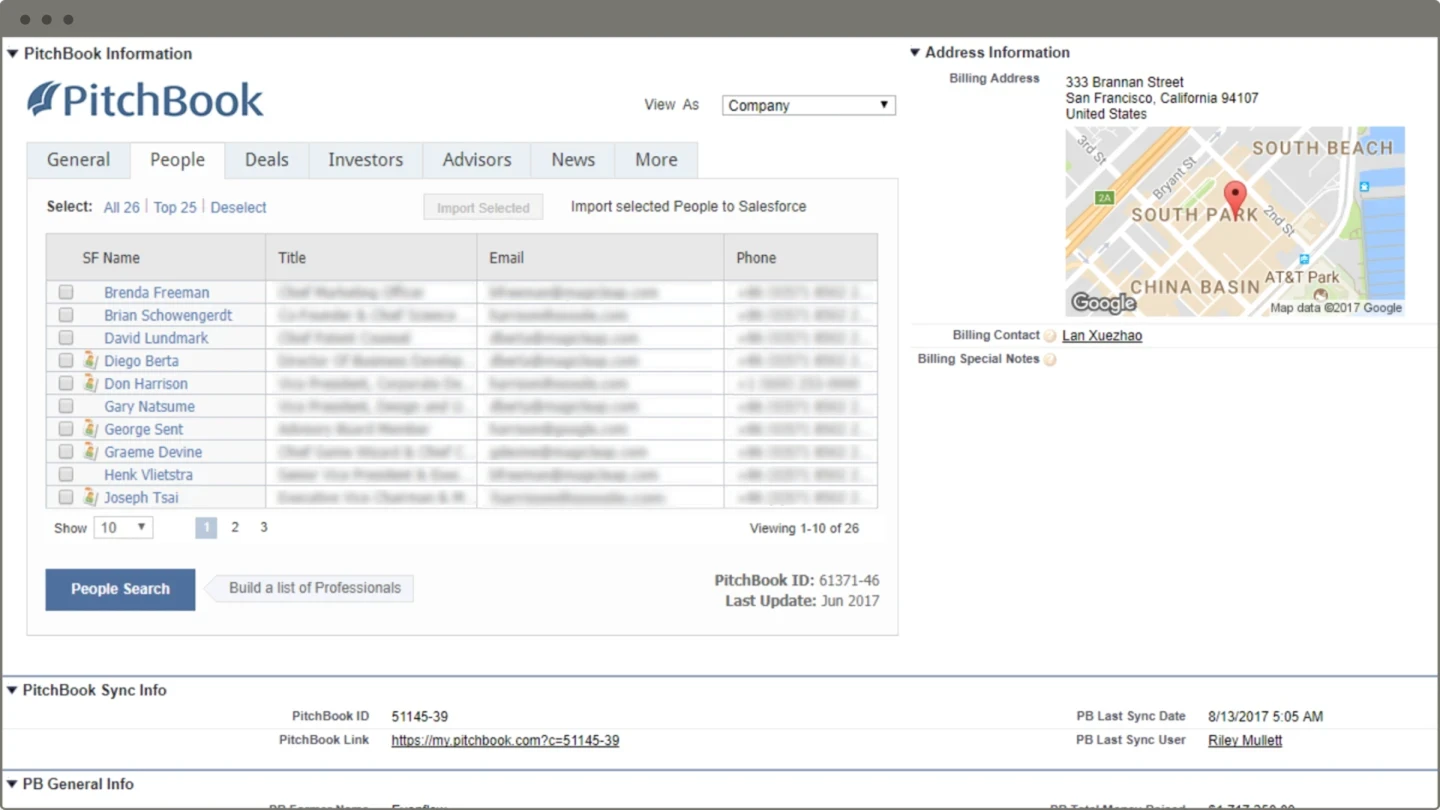Select the Brian Schowengerdt row checkbox
The height and width of the screenshot is (810, 1440).
[x=66, y=315]
